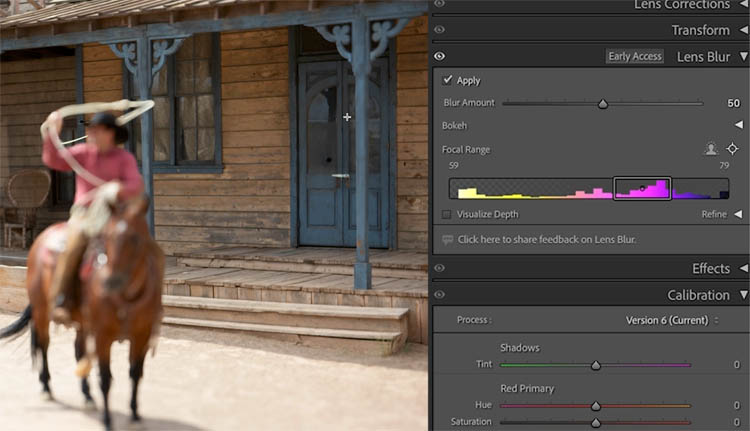This screenshot has width=750, height=431.
Task: Click the Early Access badge
Action: tap(635, 56)
